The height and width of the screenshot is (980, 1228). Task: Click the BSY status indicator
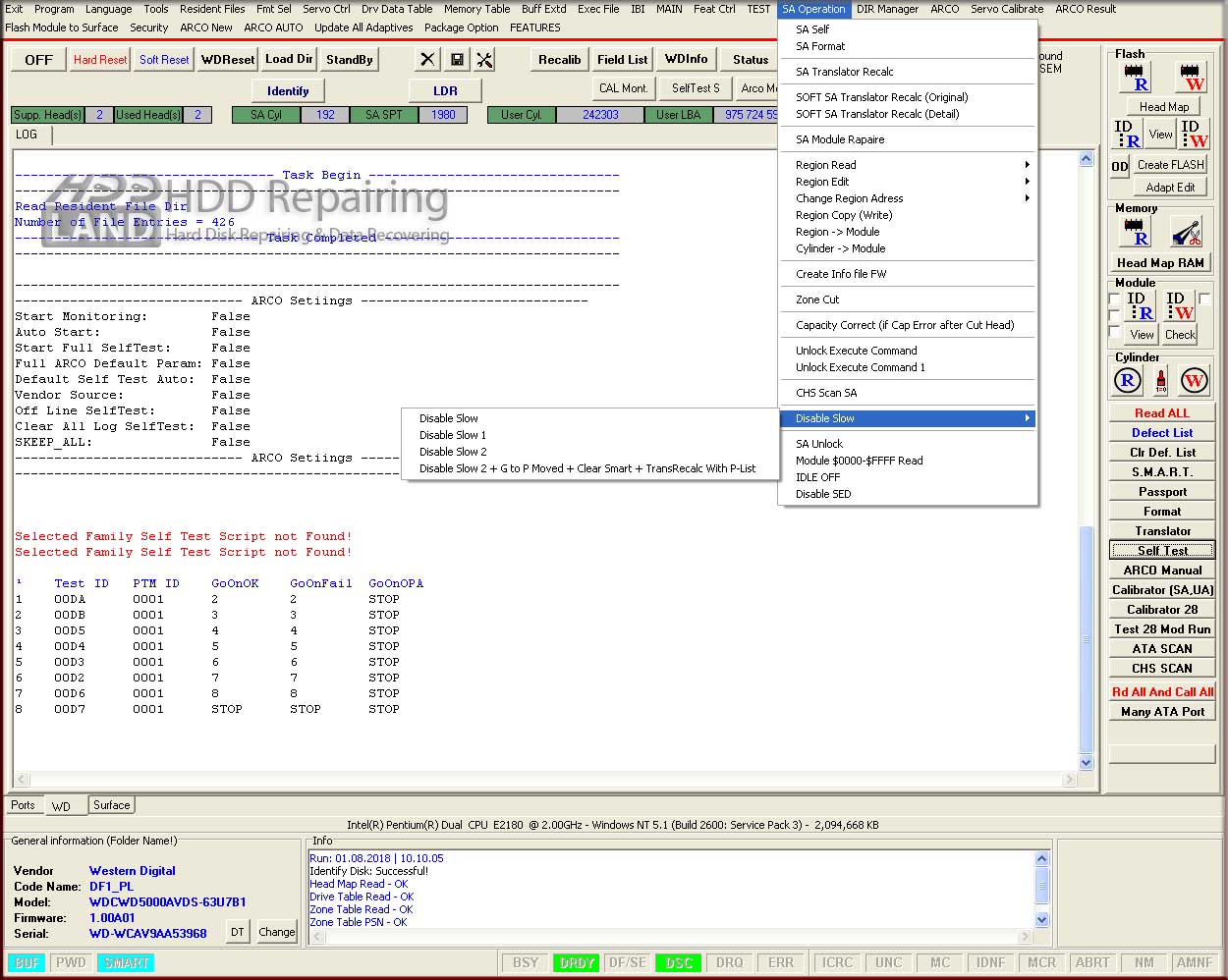(x=526, y=963)
